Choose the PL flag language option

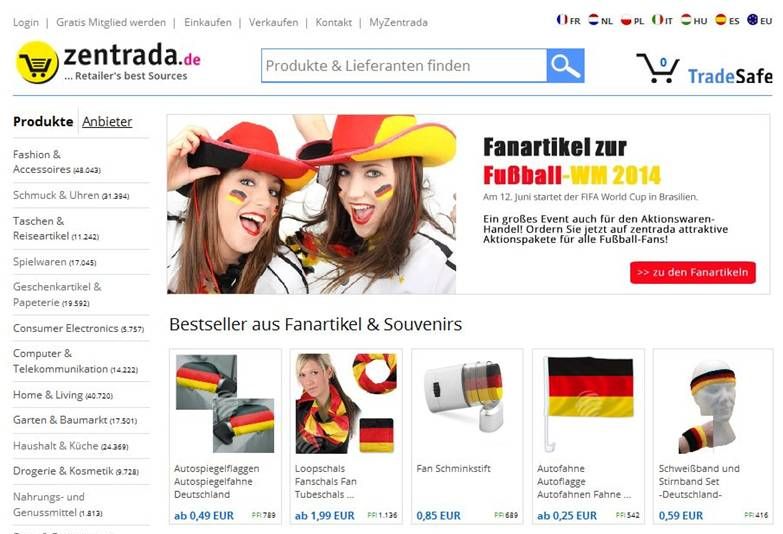click(x=632, y=20)
